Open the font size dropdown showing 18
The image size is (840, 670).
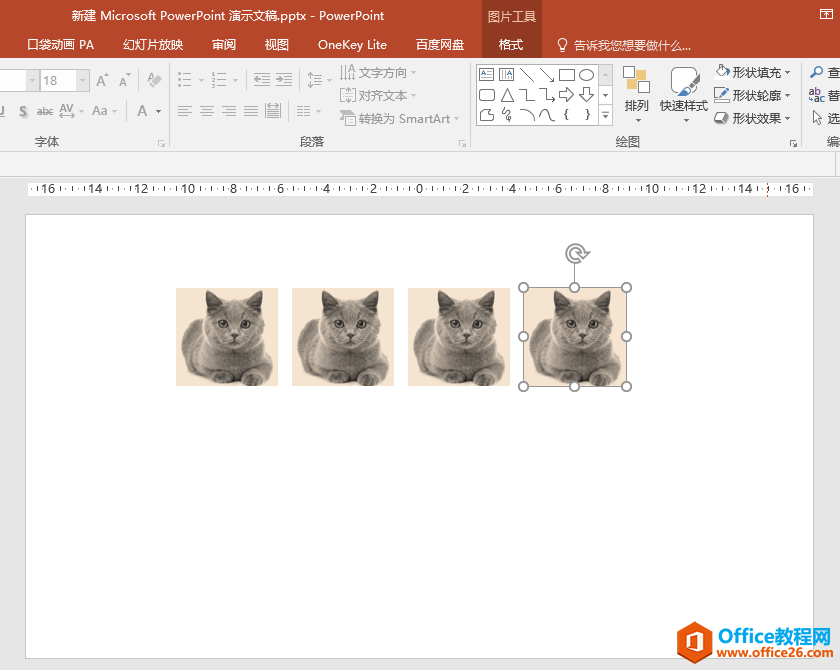pyautogui.click(x=82, y=80)
